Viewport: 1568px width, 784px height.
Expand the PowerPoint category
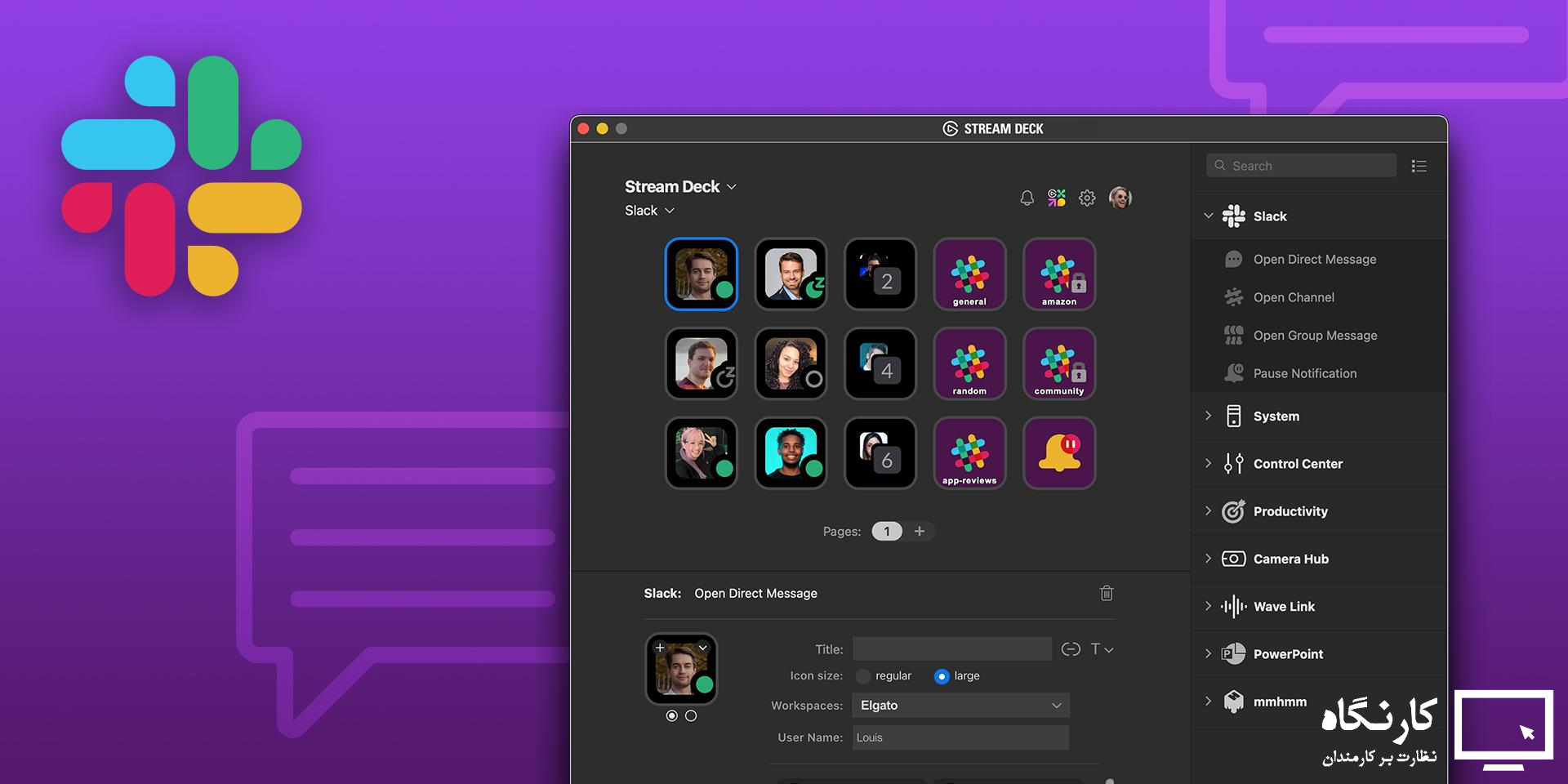[1209, 653]
